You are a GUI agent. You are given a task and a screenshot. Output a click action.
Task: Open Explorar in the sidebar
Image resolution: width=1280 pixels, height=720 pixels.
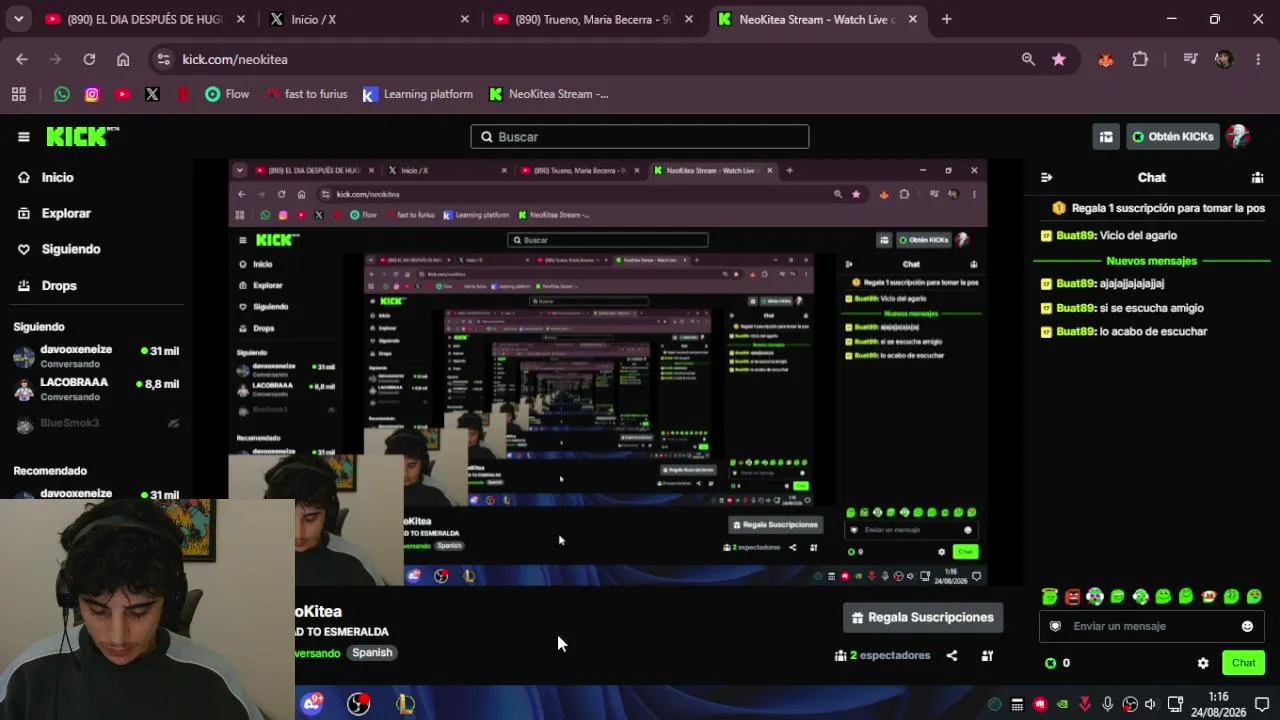tap(55, 213)
